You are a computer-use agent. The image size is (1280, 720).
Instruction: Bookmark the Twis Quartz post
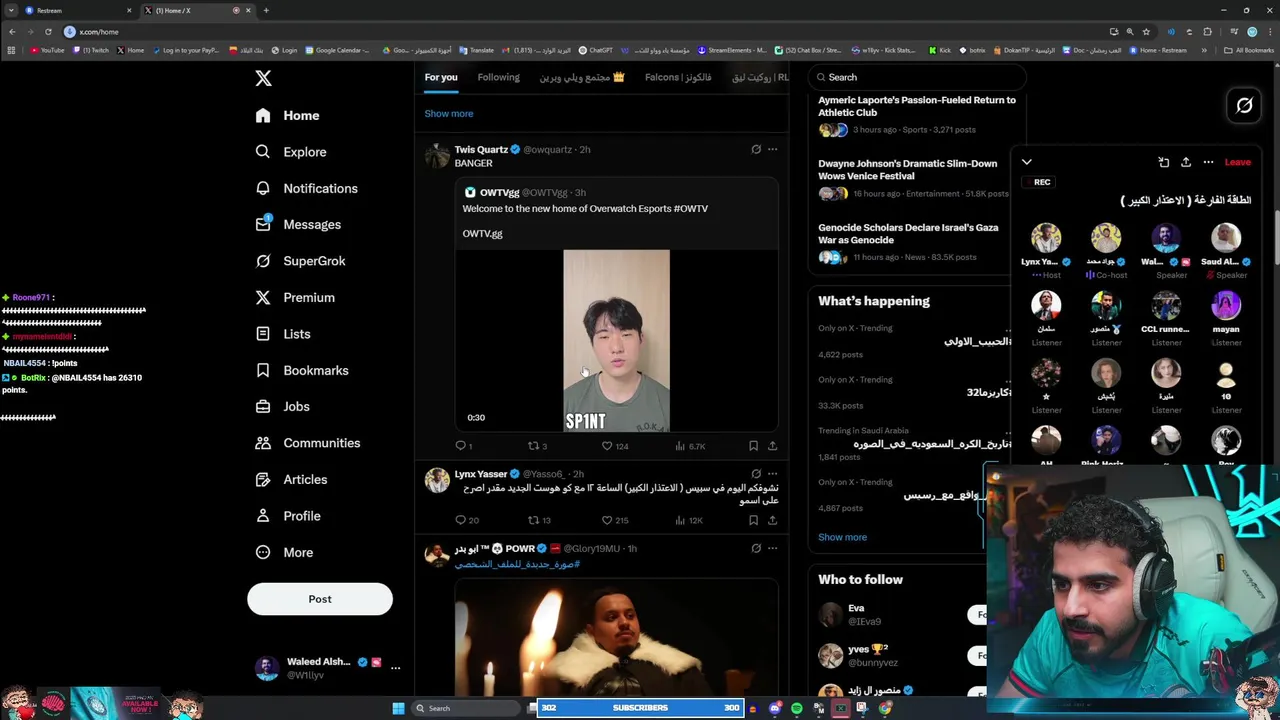click(x=753, y=446)
